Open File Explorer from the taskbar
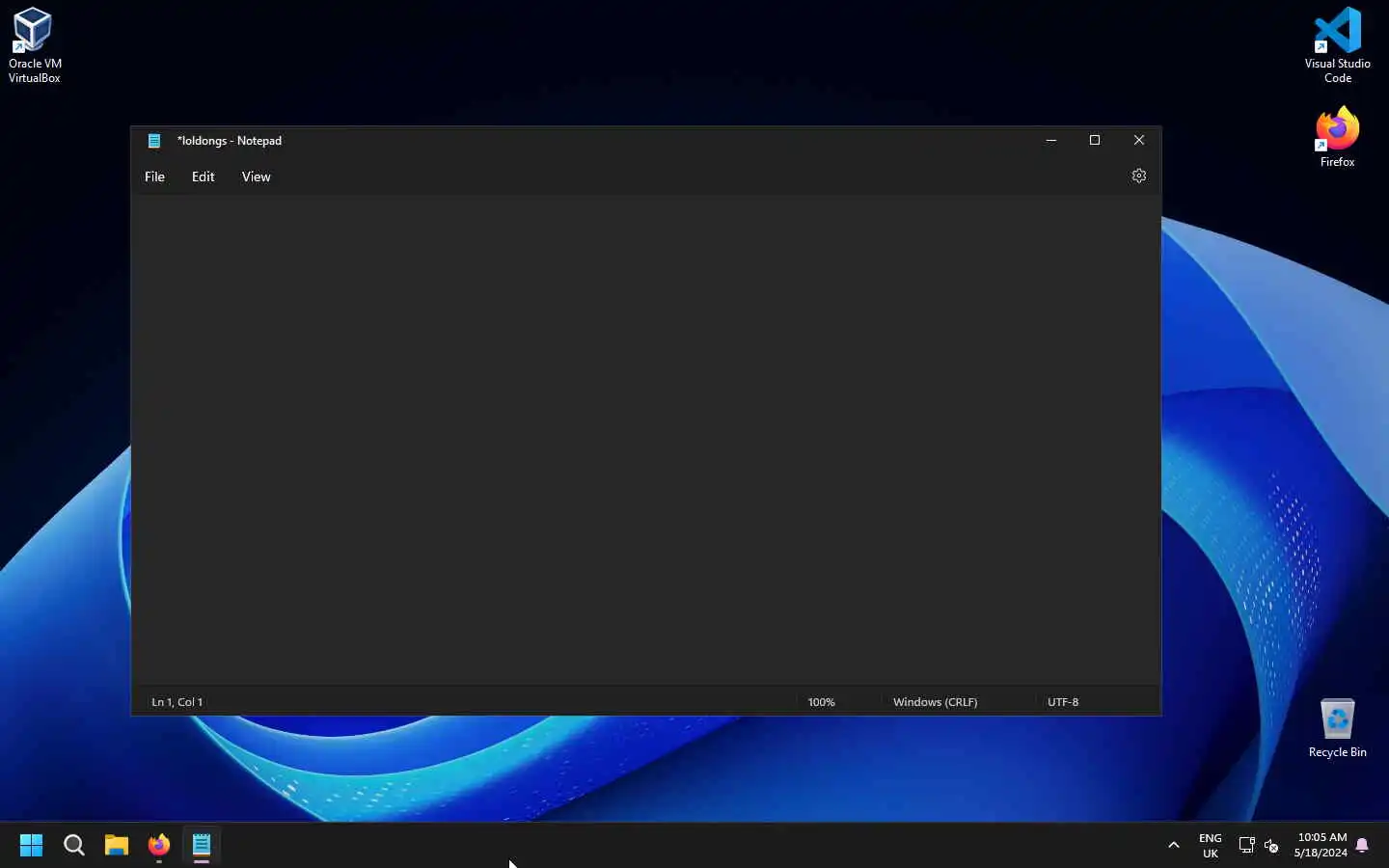Image resolution: width=1389 pixels, height=868 pixels. [x=117, y=846]
